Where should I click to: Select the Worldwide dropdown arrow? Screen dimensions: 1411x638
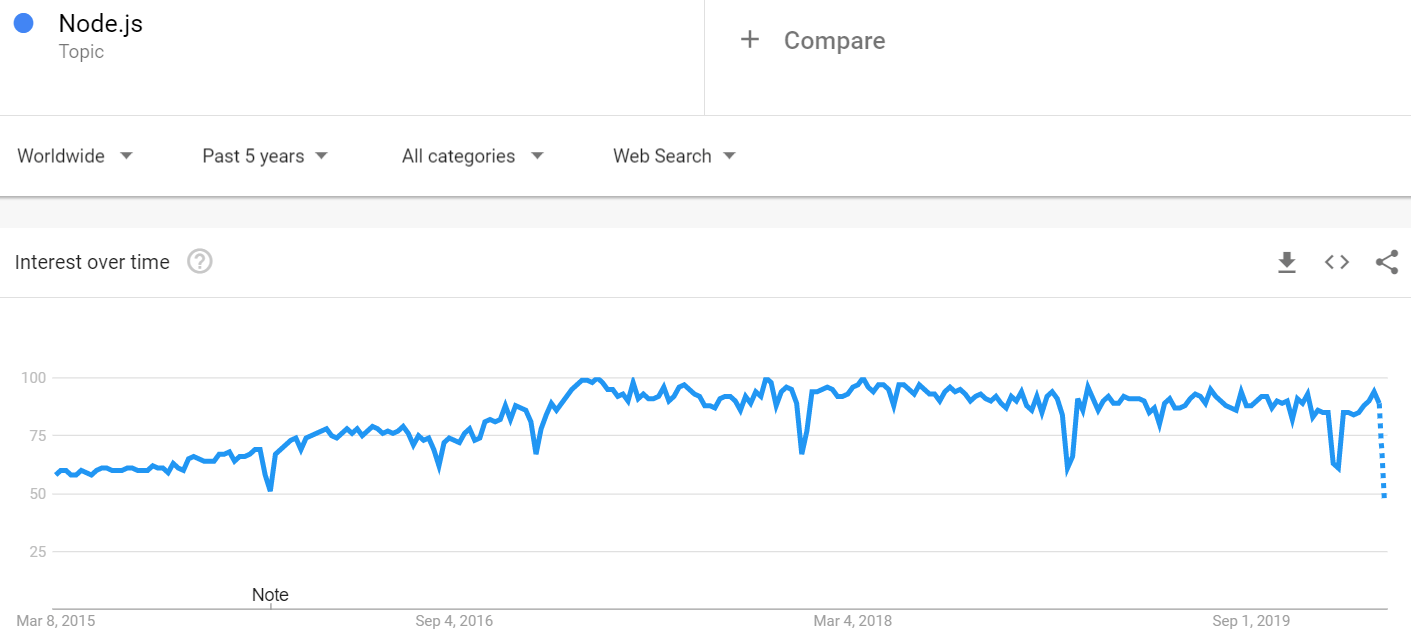(127, 156)
